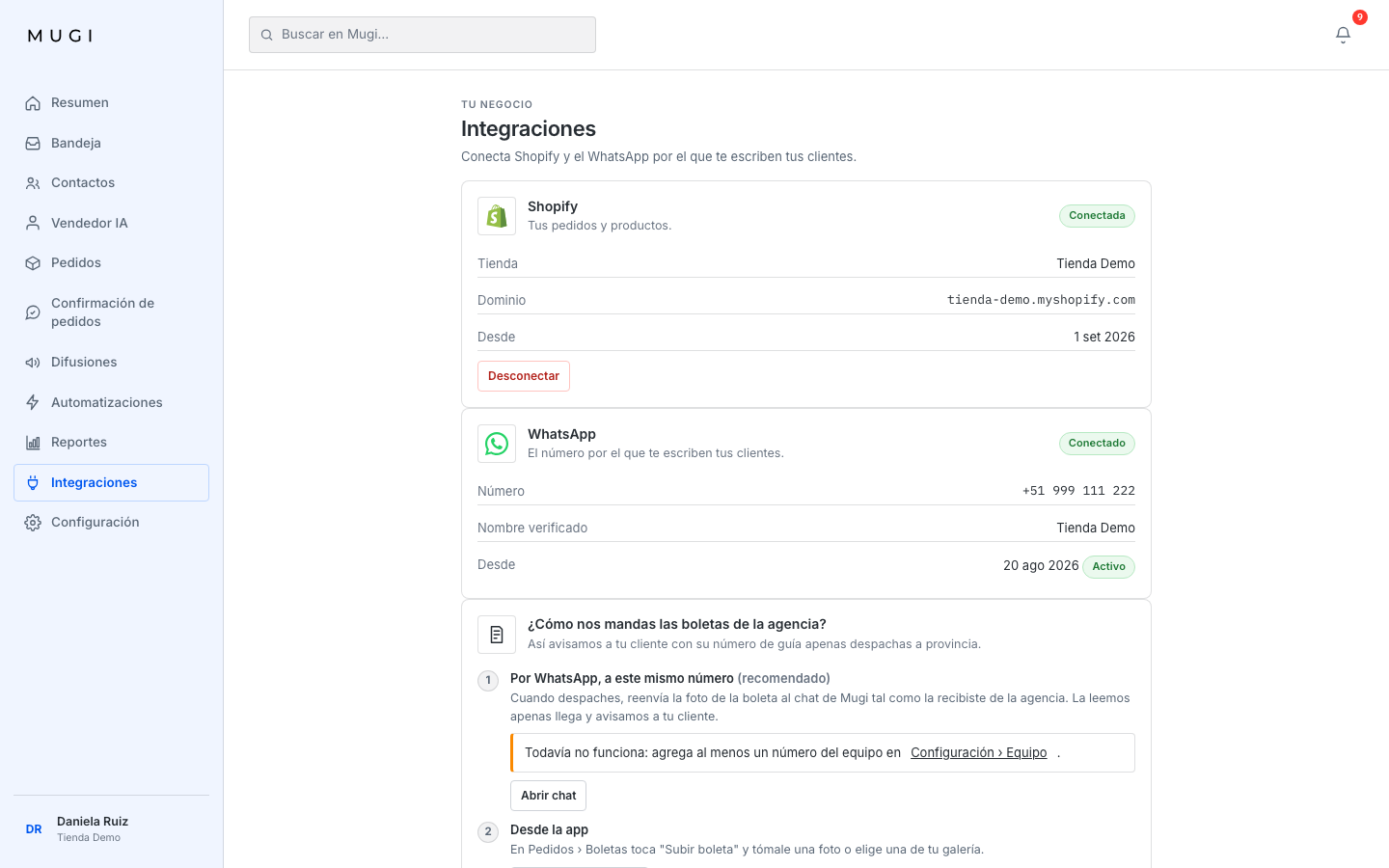1389x868 pixels.
Task: Open Daniela Ruiz account name
Action: coord(93,822)
